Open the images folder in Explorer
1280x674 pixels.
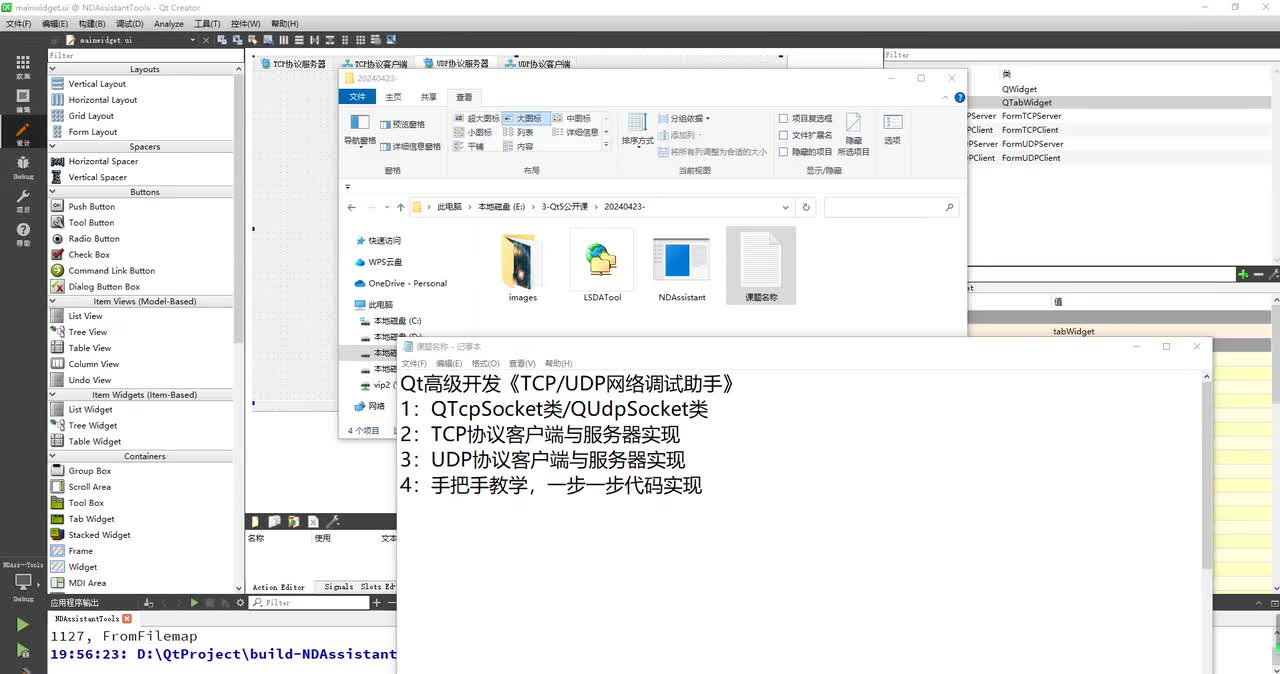click(x=522, y=268)
